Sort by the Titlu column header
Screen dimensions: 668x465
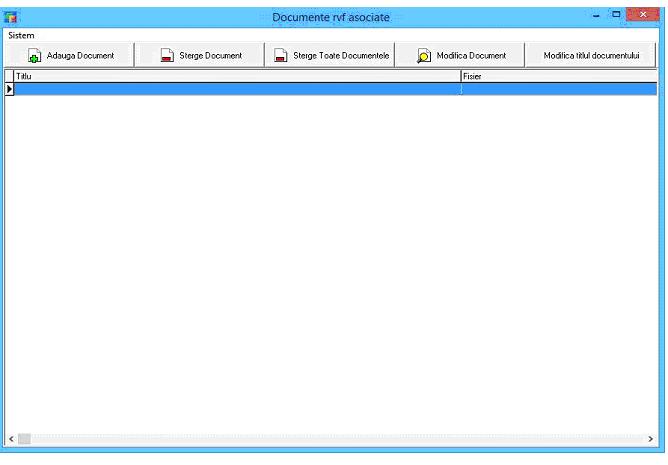pyautogui.click(x=236, y=76)
